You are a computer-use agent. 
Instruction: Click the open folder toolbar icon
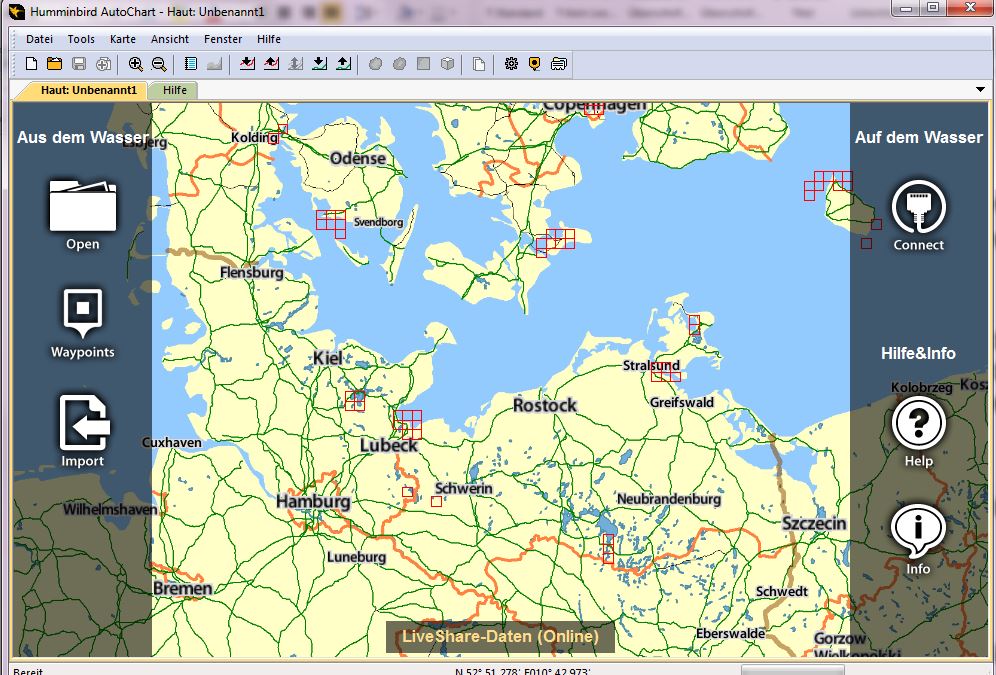54,64
